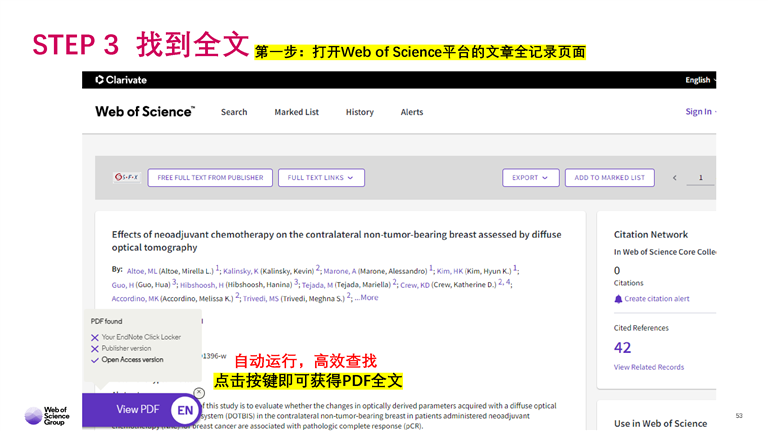Go to the previous record arrow

(674, 178)
